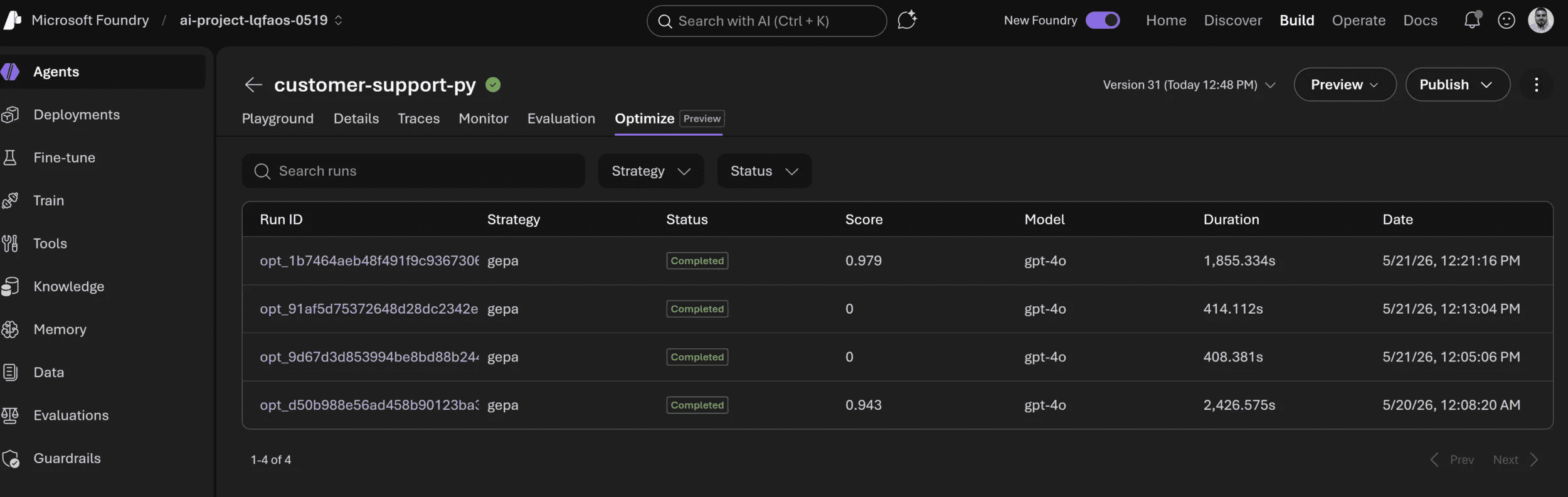Open run opt_1b7464aeb48f491f9c936730
1568x497 pixels.
(x=369, y=261)
